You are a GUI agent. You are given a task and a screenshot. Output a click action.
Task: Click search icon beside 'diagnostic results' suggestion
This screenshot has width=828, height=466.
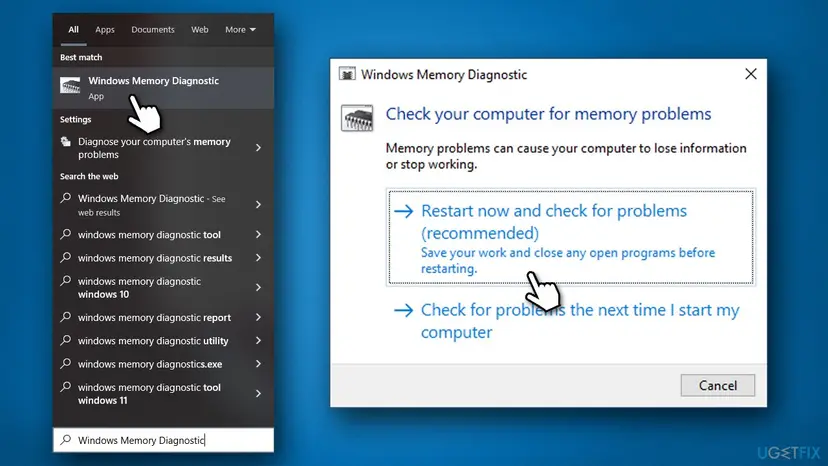point(65,257)
